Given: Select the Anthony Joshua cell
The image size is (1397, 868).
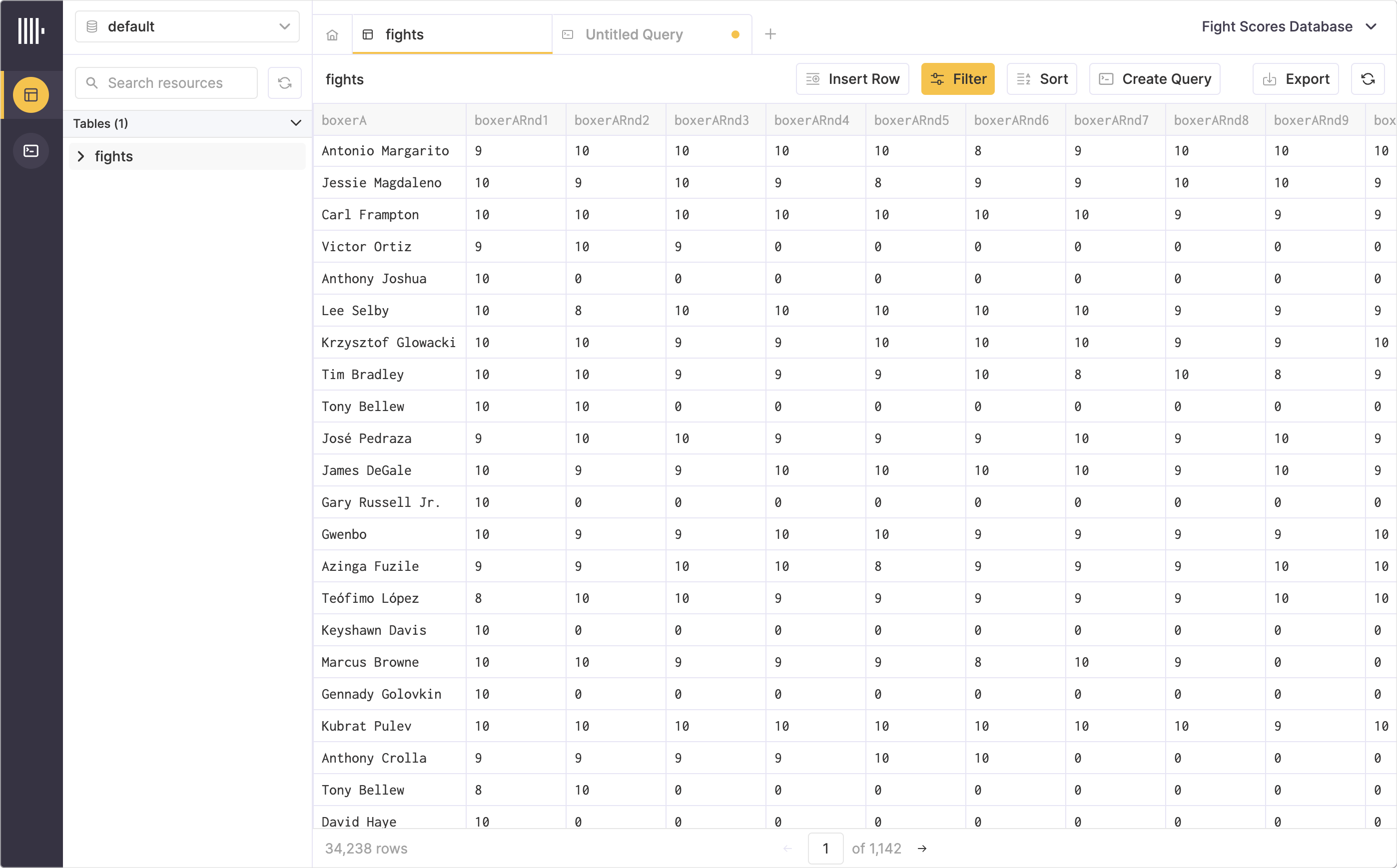Looking at the screenshot, I should point(389,278).
